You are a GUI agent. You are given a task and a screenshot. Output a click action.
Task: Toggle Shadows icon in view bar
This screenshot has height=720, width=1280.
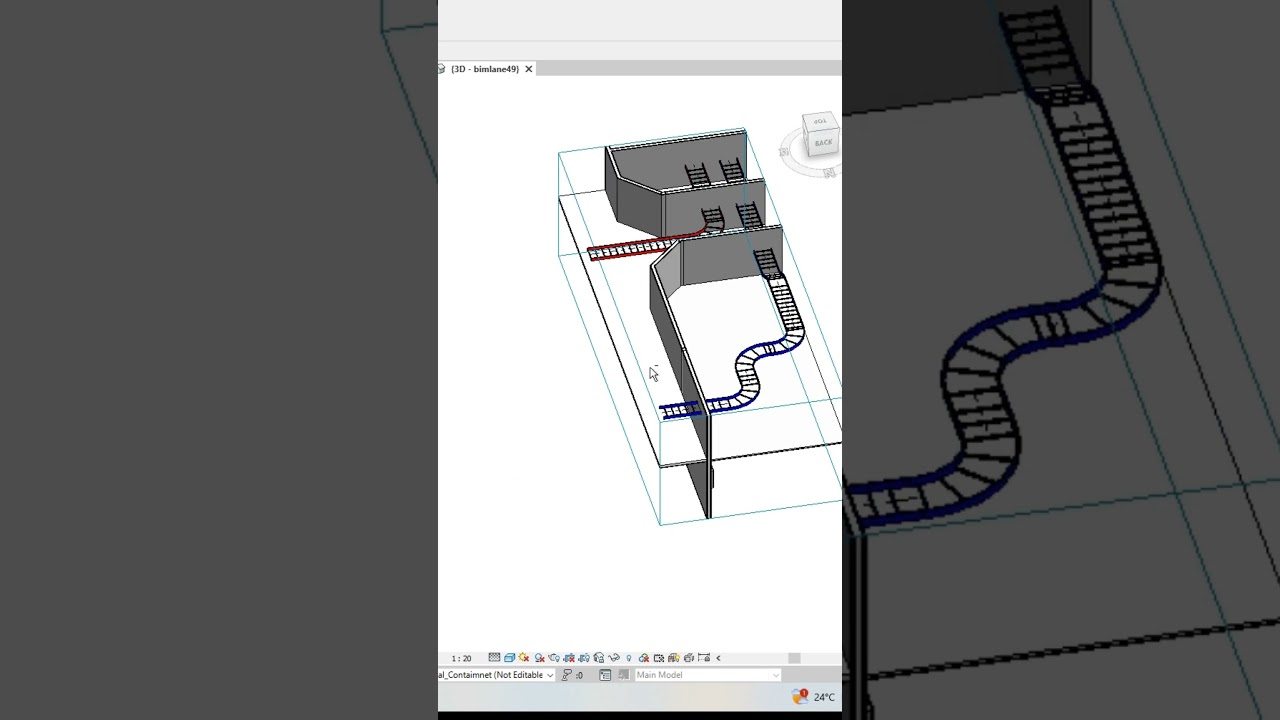tap(539, 657)
